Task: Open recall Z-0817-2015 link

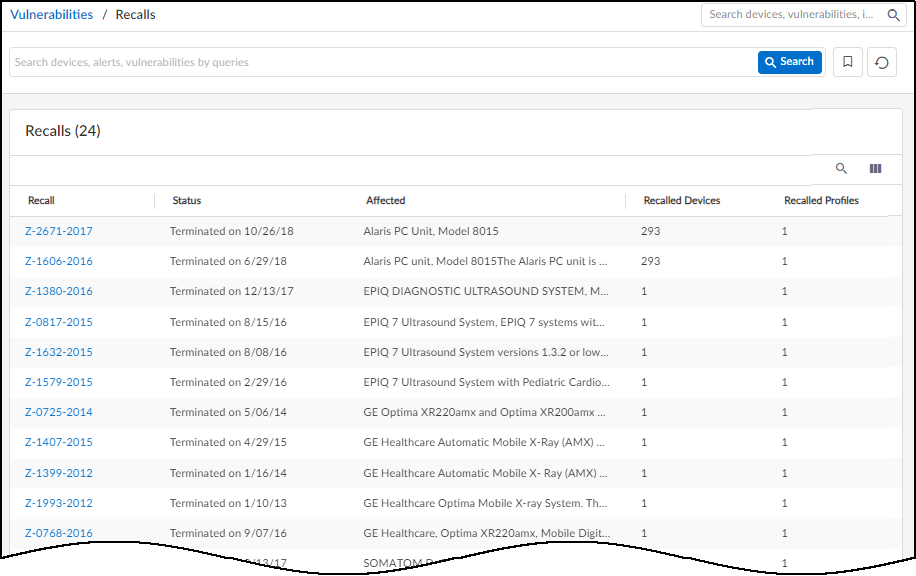Action: (58, 322)
